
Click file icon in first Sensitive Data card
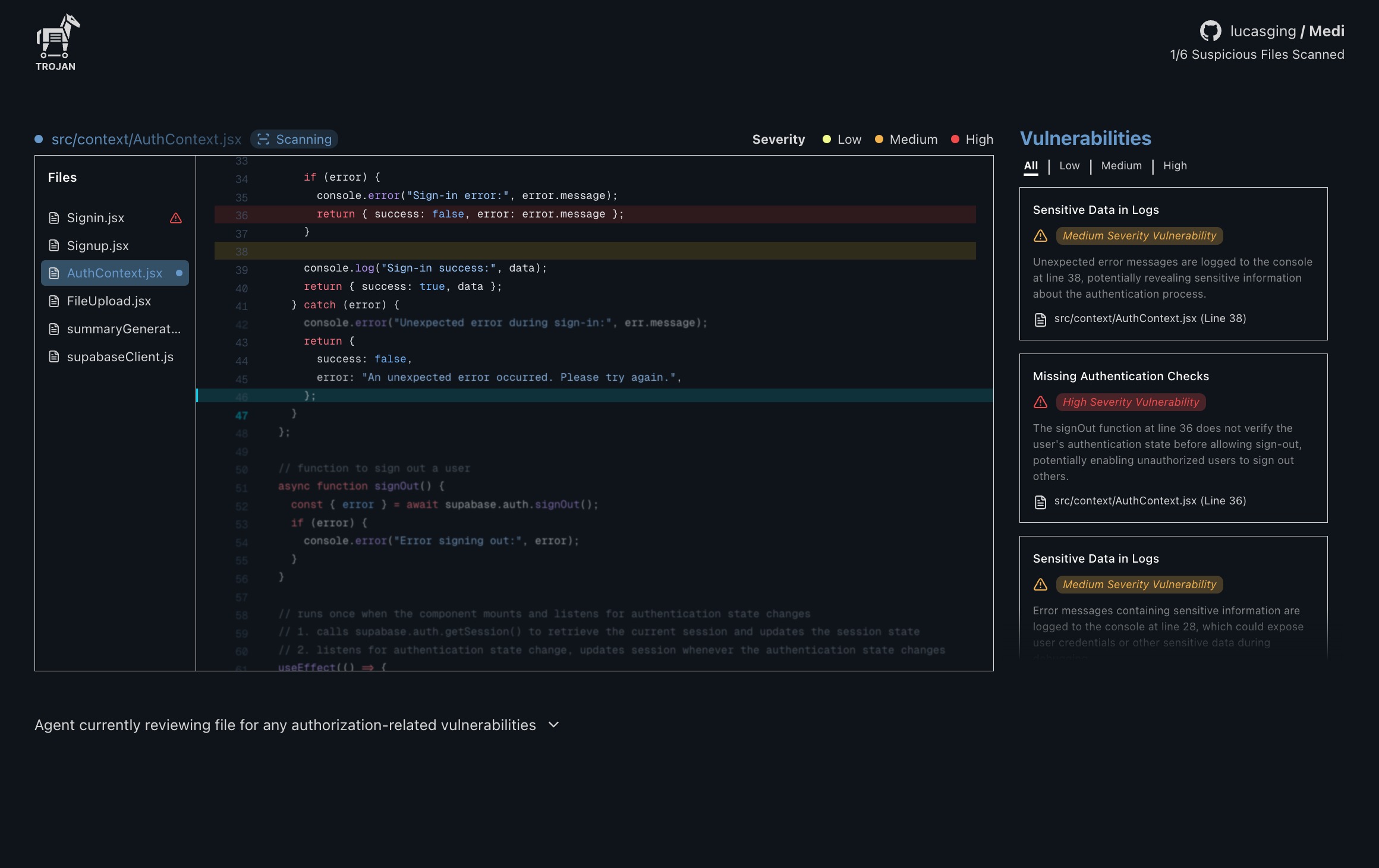1040,319
